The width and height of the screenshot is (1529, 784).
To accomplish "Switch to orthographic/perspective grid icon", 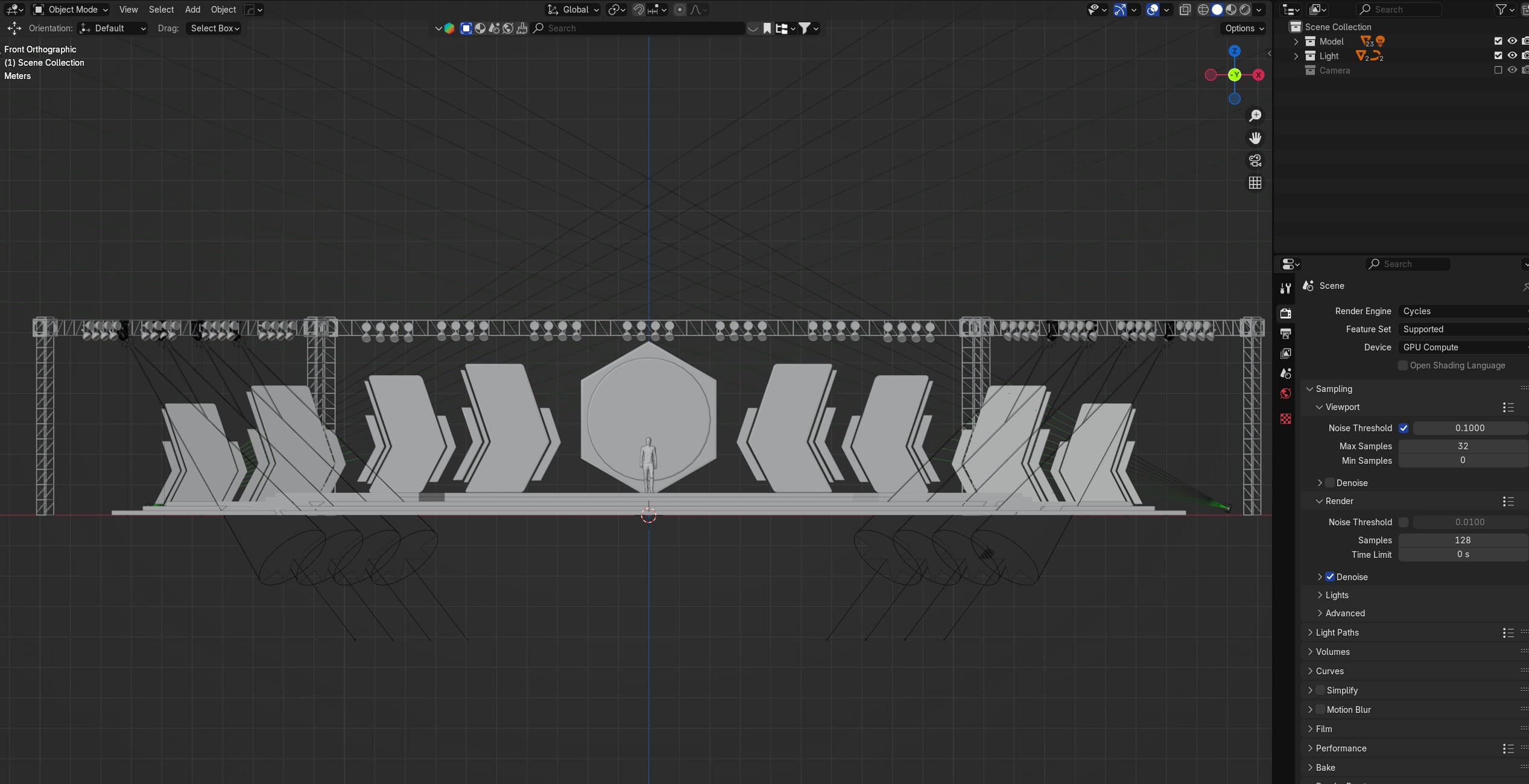I will (x=1255, y=183).
